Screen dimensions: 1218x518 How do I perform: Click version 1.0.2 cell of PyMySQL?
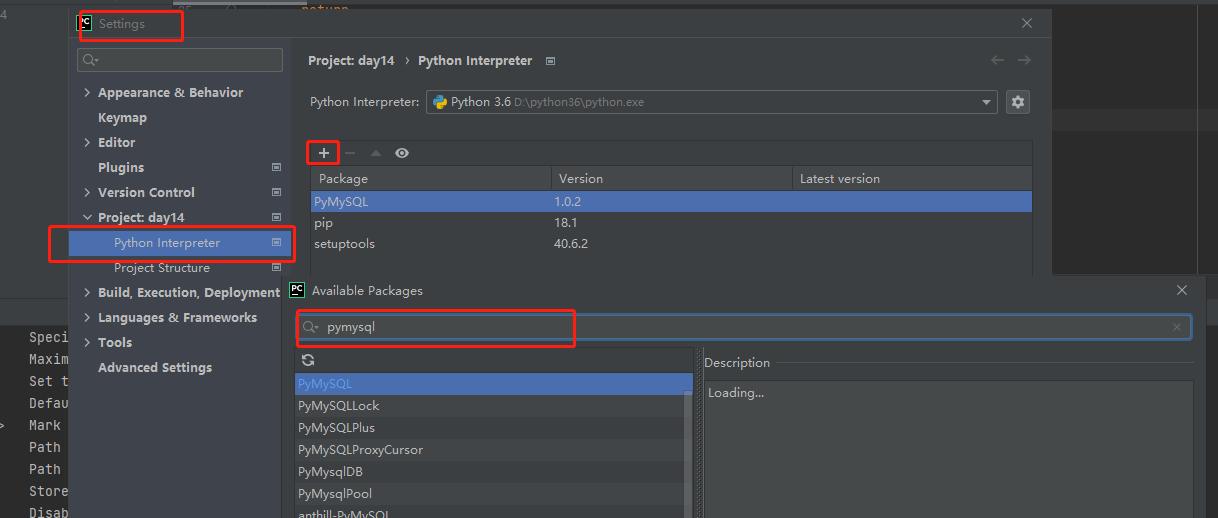click(x=672, y=201)
